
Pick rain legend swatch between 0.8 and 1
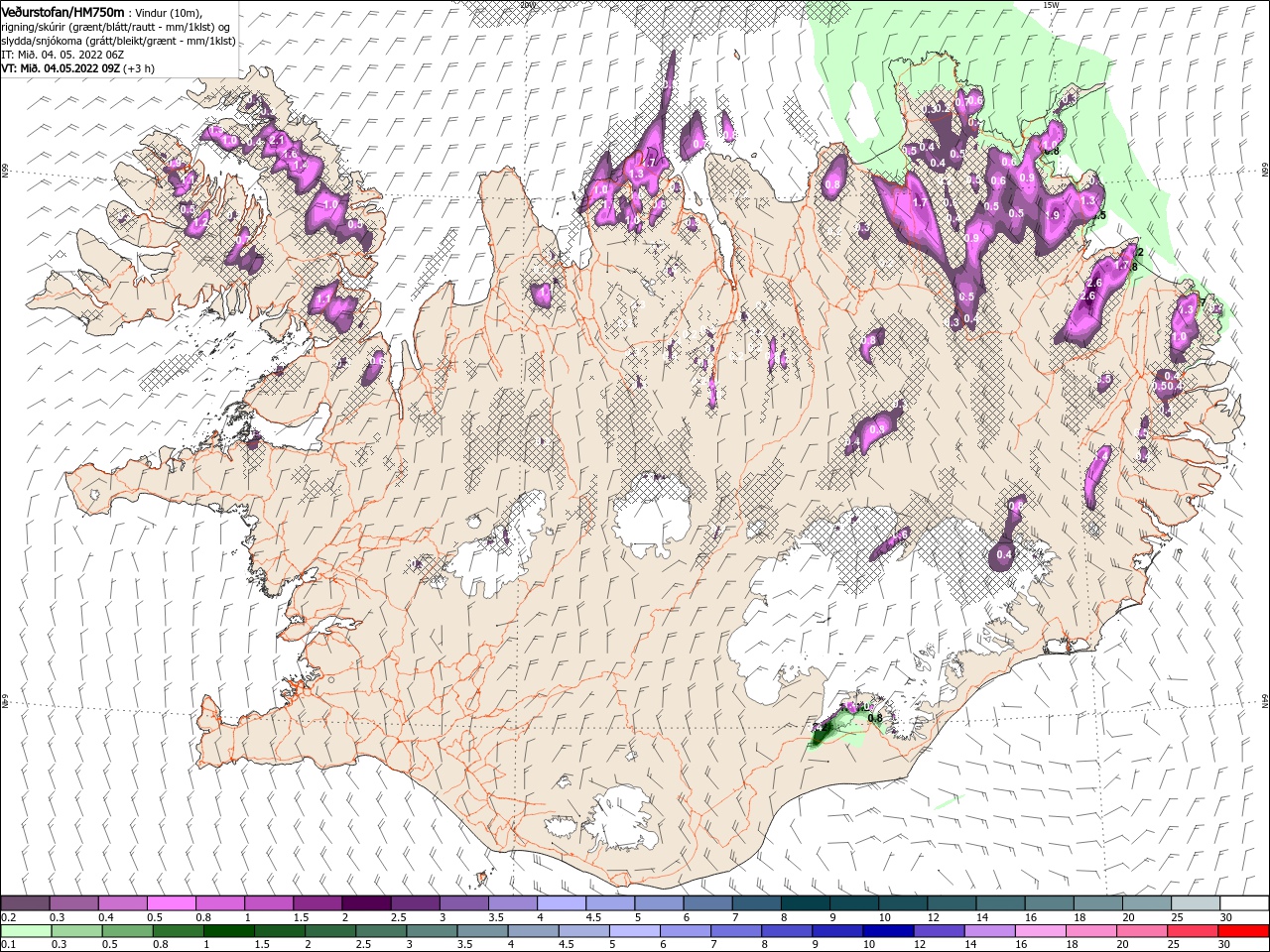[179, 931]
